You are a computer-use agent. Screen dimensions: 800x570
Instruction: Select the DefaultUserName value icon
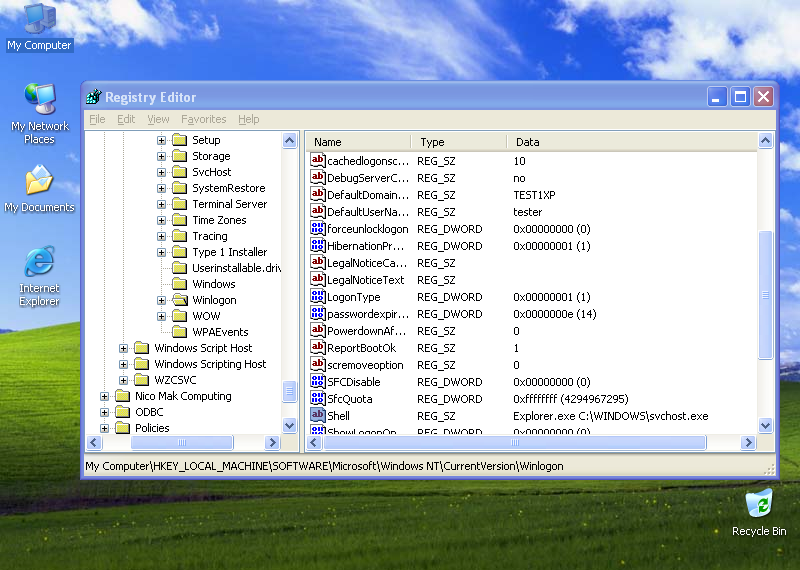coord(317,211)
